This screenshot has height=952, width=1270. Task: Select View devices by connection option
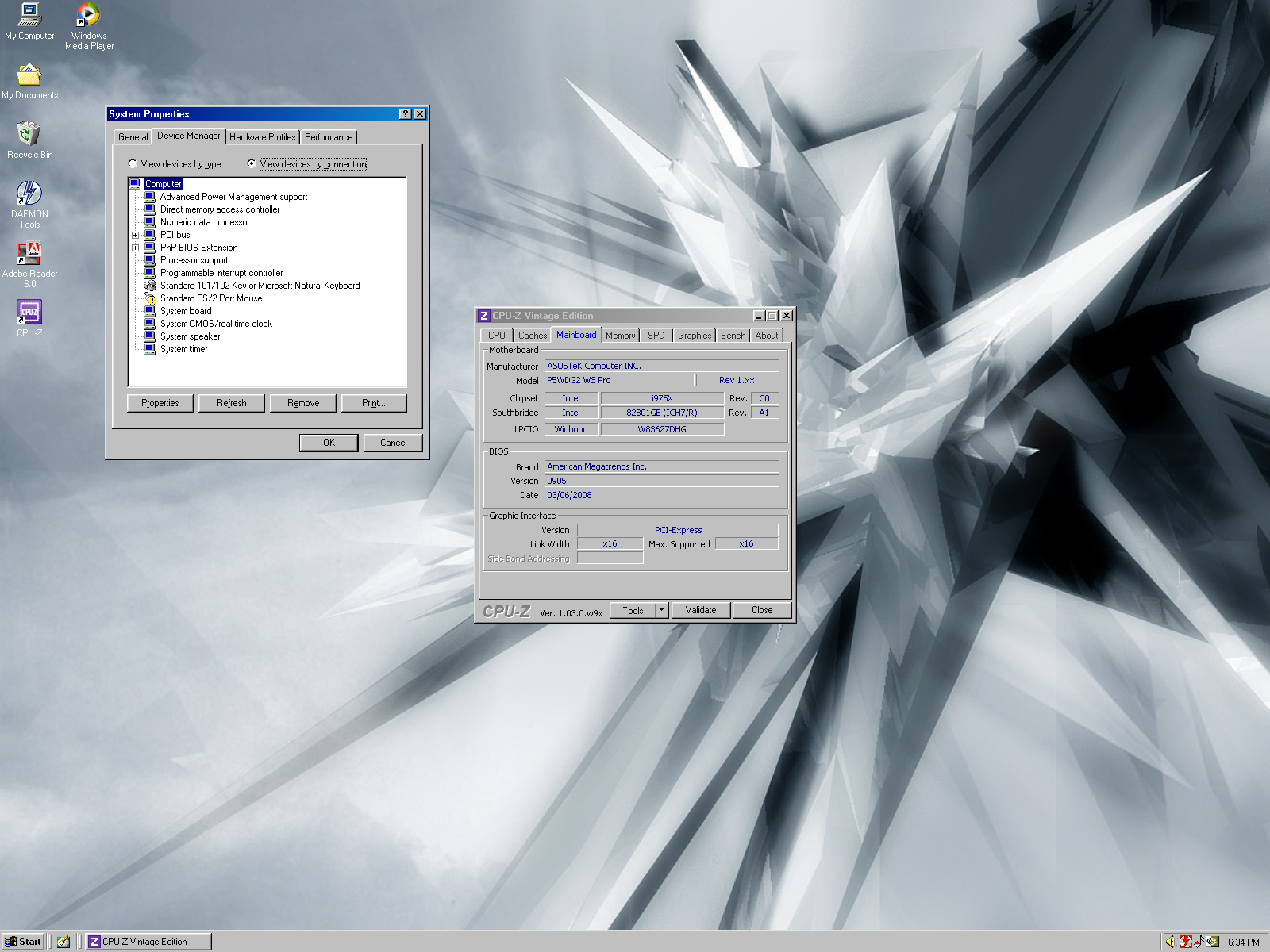pos(252,164)
